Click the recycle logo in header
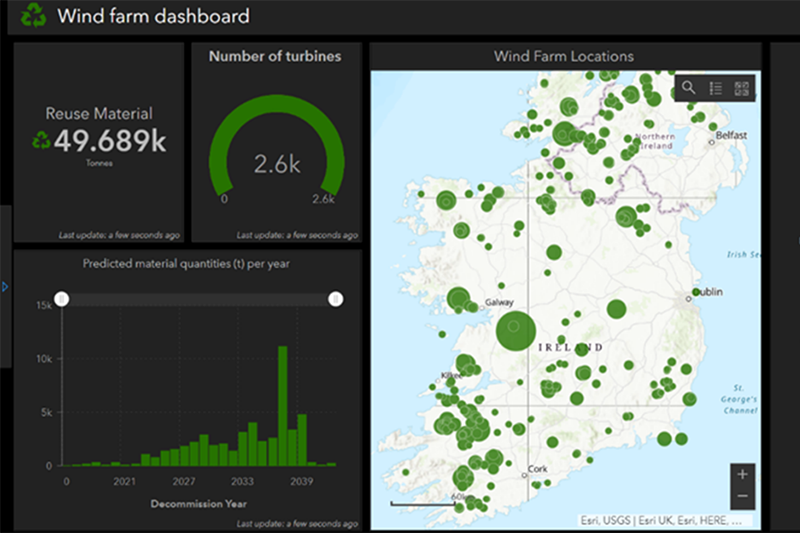The height and width of the screenshot is (533, 800). 33,15
